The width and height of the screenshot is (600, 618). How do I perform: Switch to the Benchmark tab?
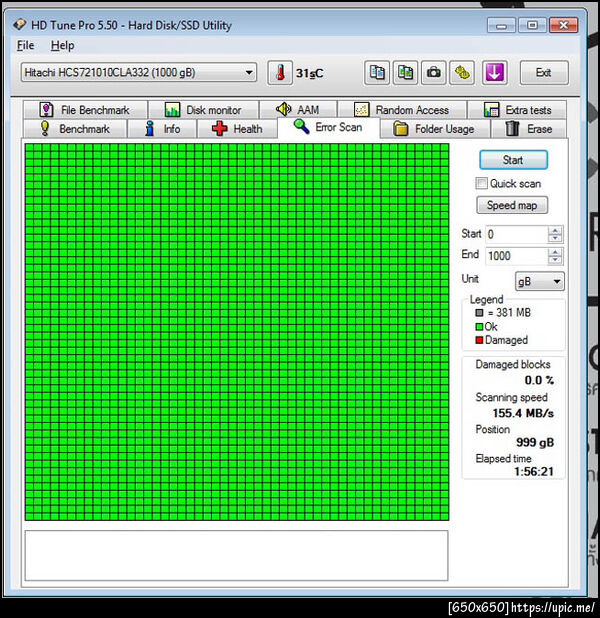click(x=75, y=129)
